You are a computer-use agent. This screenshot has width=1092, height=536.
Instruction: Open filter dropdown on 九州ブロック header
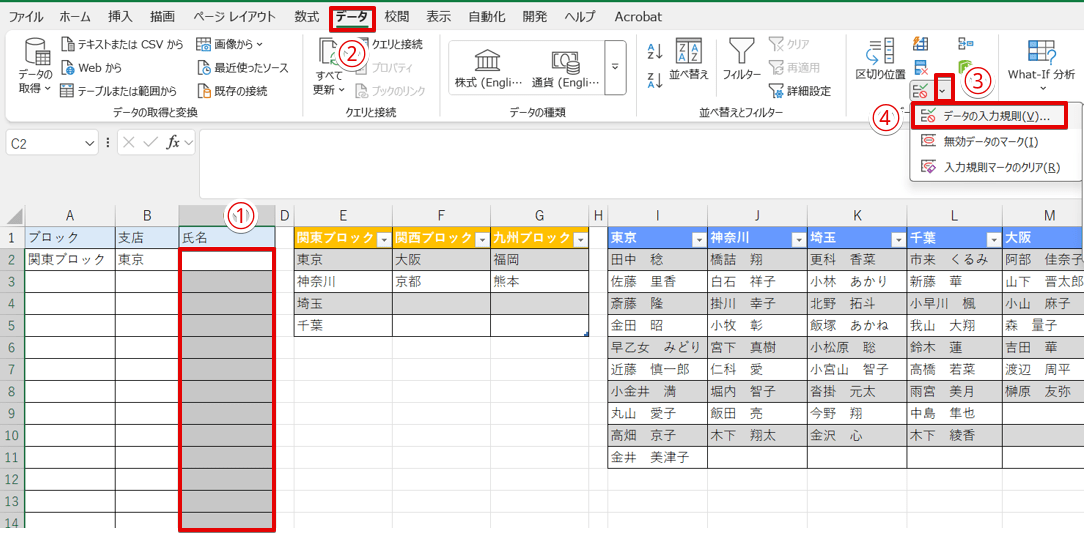click(x=580, y=238)
